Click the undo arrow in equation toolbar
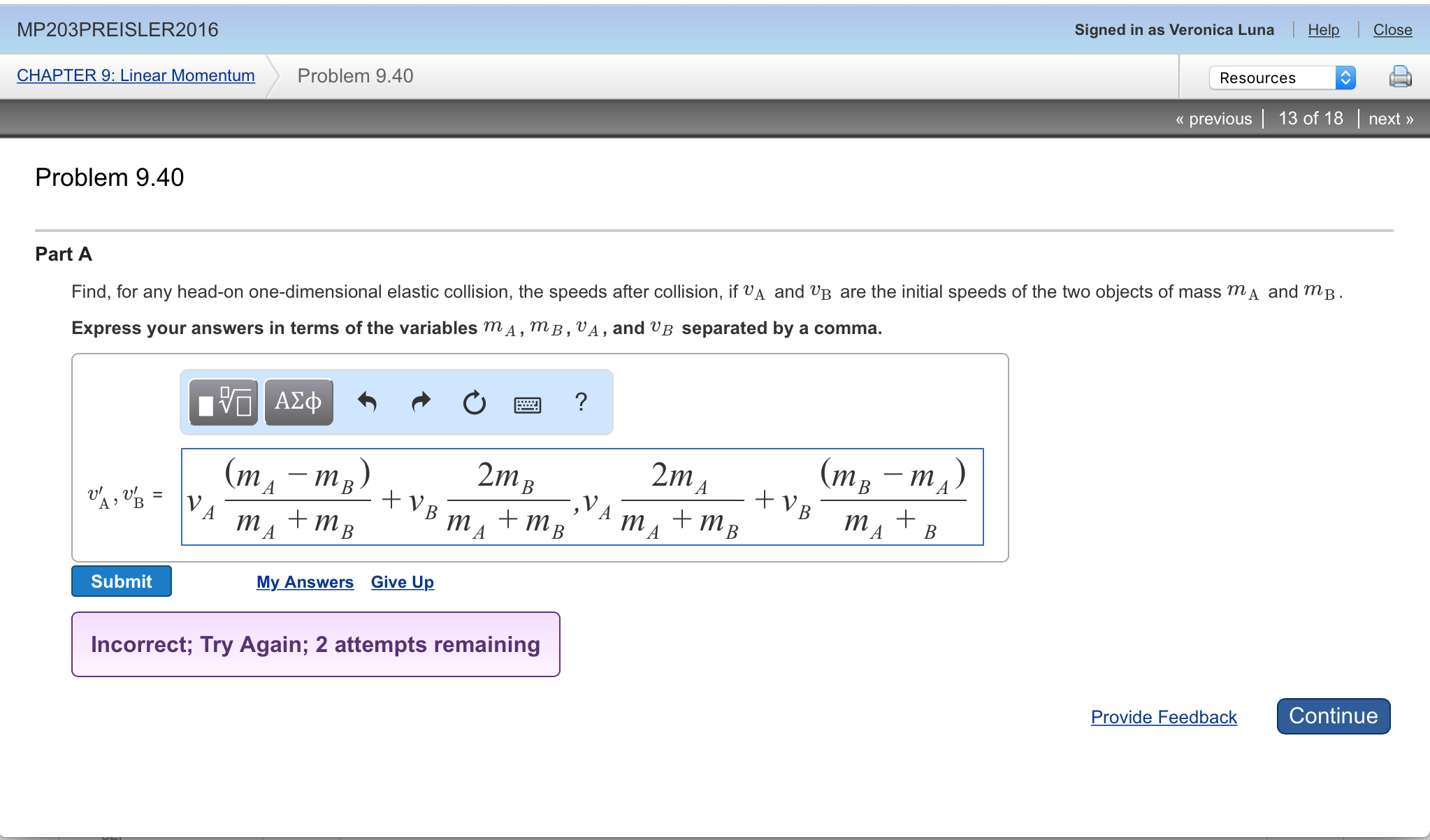The image size is (1430, 840). coord(367,403)
